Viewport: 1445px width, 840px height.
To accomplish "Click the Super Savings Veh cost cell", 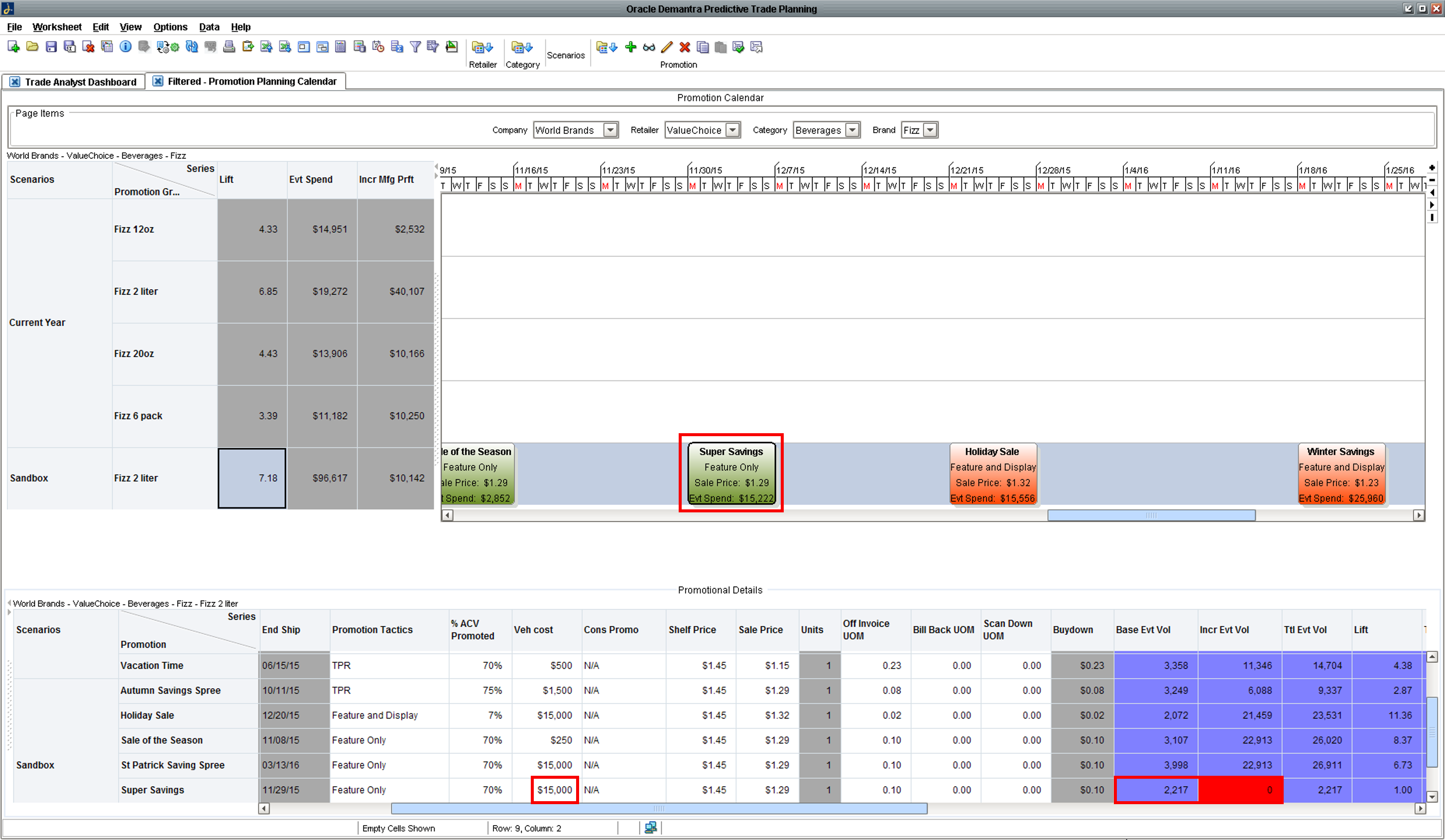I will point(554,790).
